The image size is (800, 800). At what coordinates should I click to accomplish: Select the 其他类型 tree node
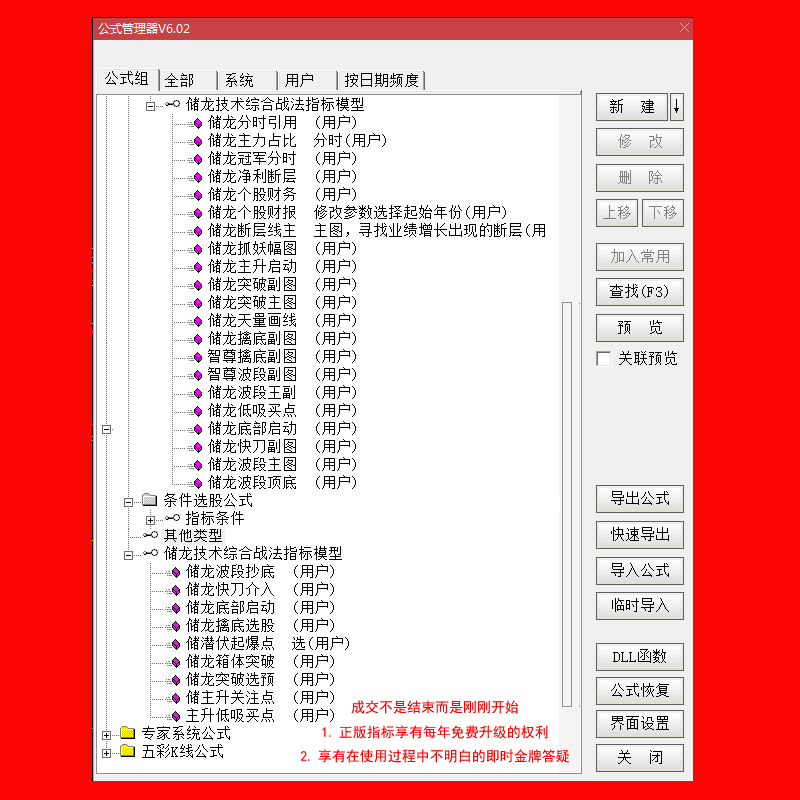click(x=193, y=535)
